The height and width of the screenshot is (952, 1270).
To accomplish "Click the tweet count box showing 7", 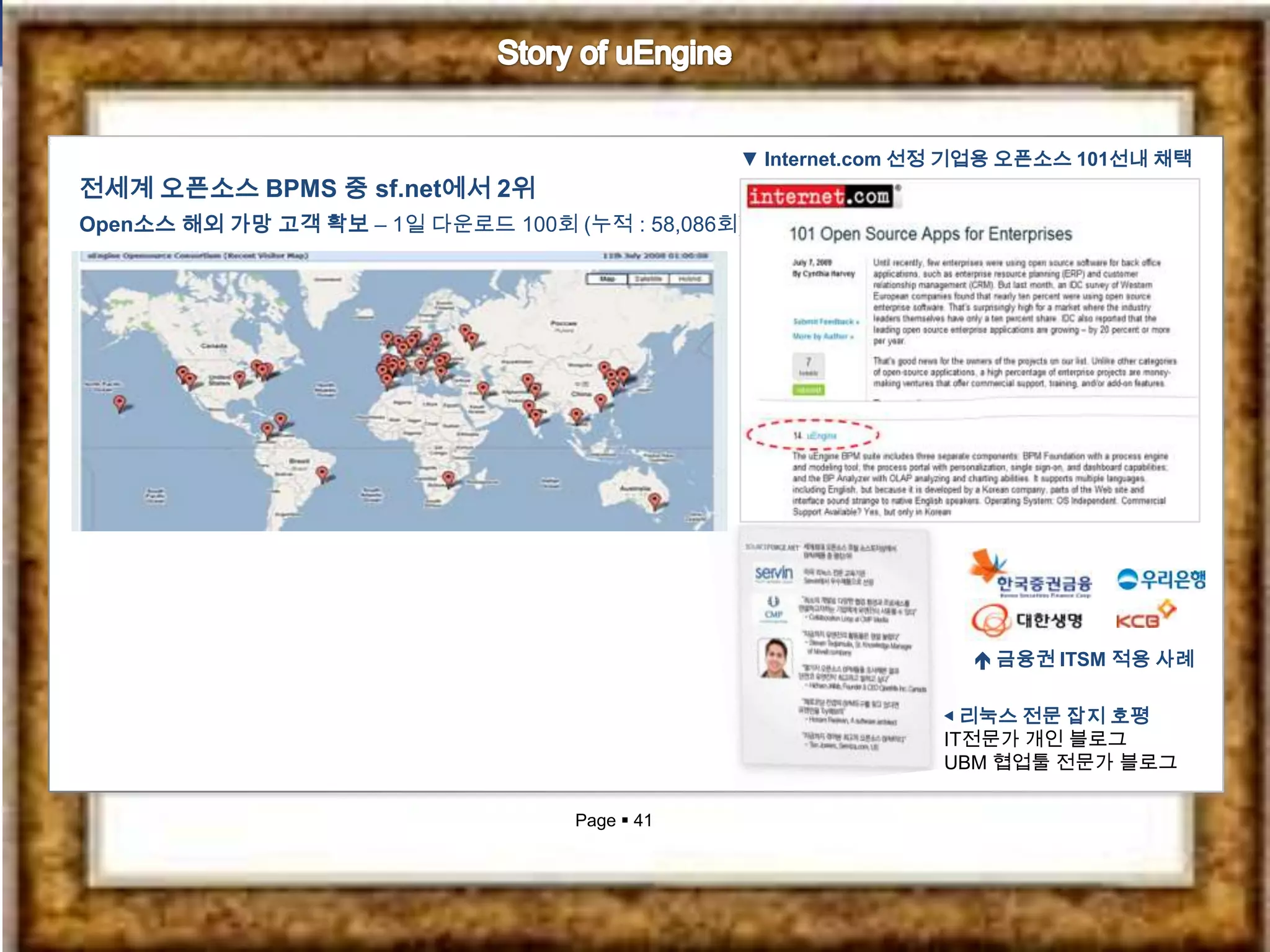I will point(808,366).
